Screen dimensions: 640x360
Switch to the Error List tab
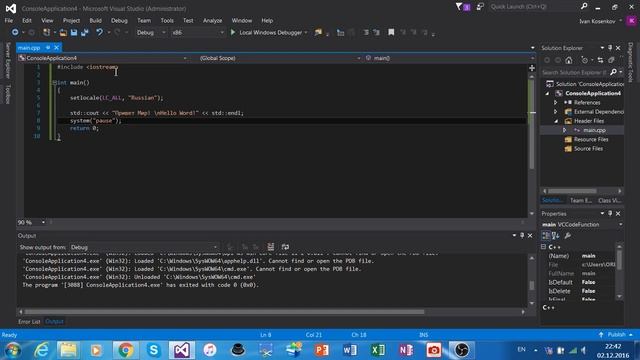coord(29,322)
